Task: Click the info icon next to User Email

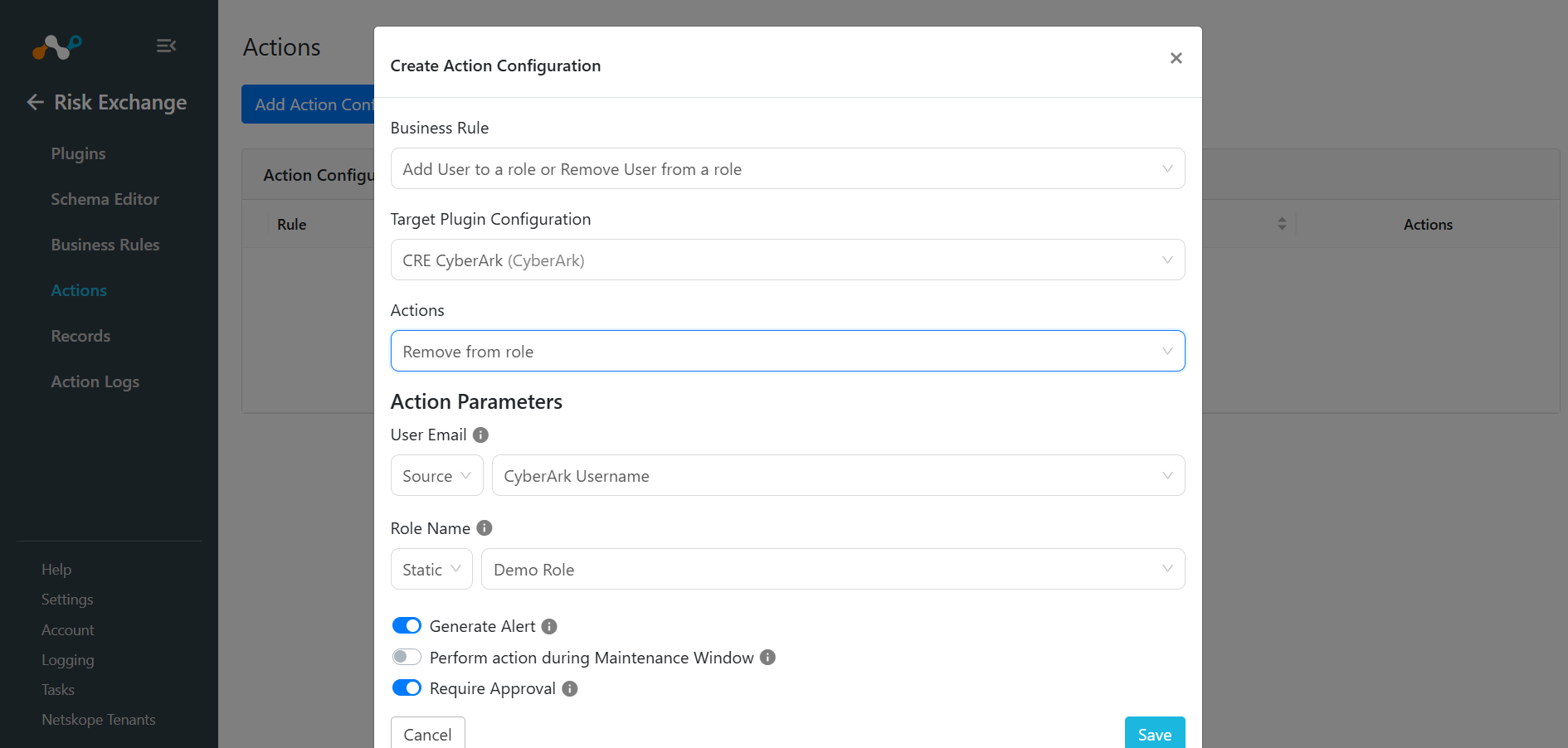Action: click(x=480, y=435)
